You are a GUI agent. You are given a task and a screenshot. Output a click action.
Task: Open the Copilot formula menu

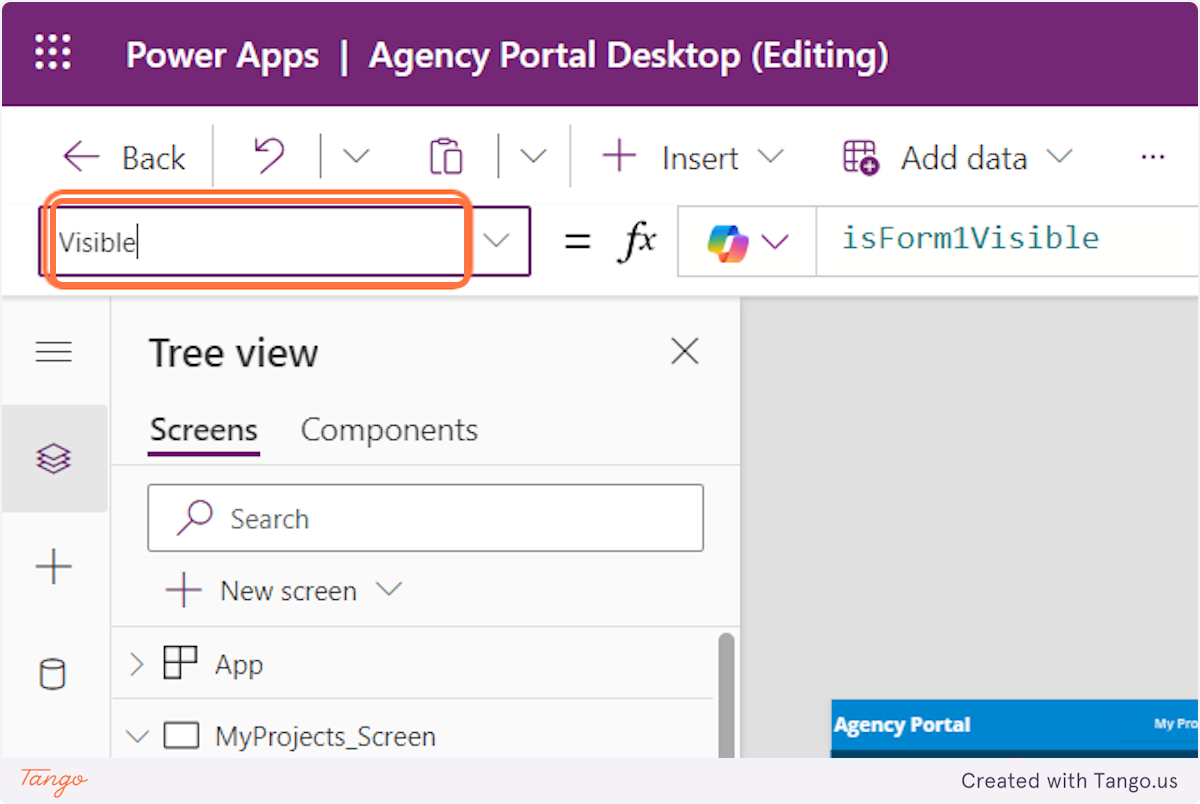(748, 242)
